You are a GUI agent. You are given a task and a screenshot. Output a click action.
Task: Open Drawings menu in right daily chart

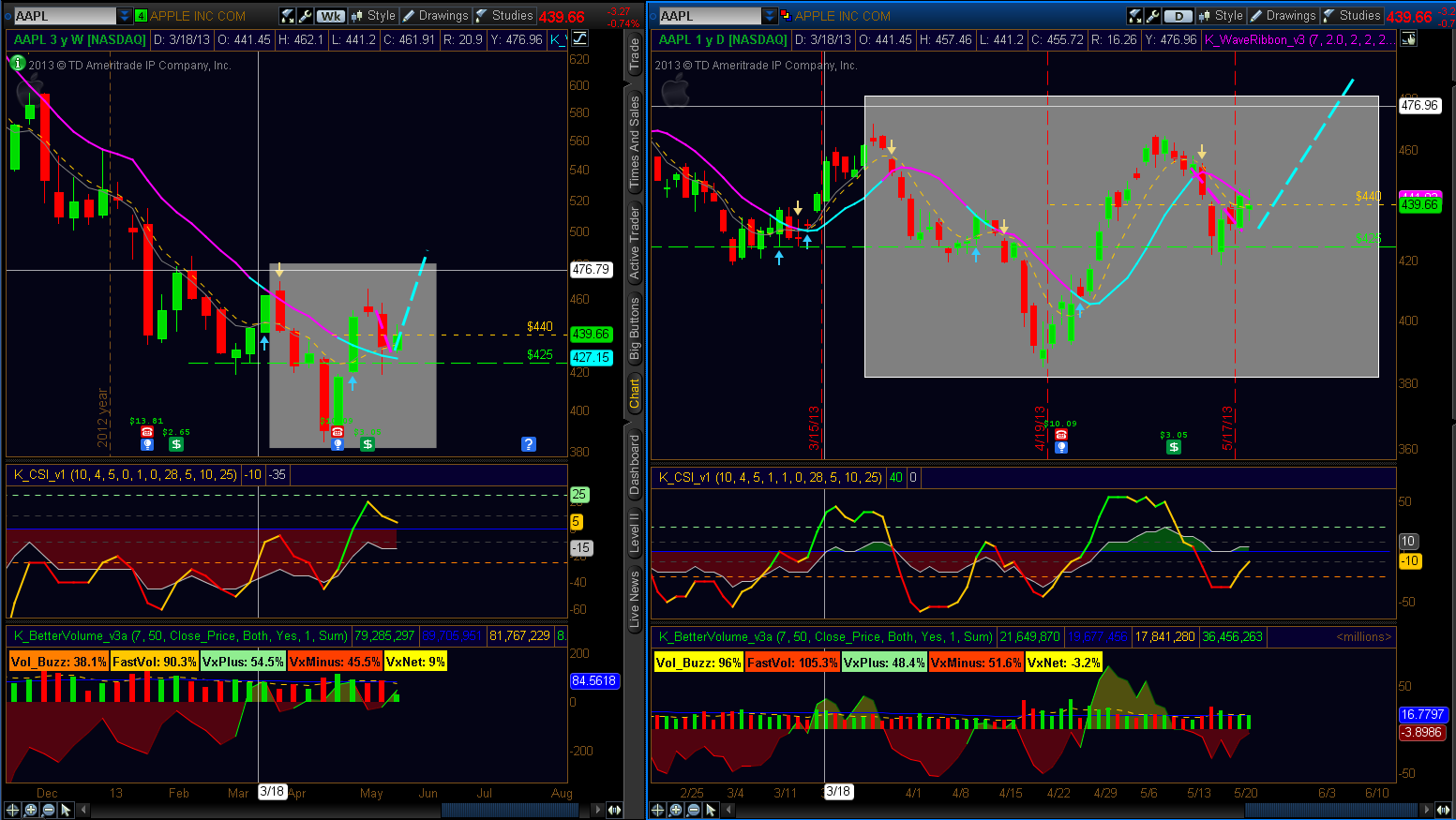coord(1283,16)
